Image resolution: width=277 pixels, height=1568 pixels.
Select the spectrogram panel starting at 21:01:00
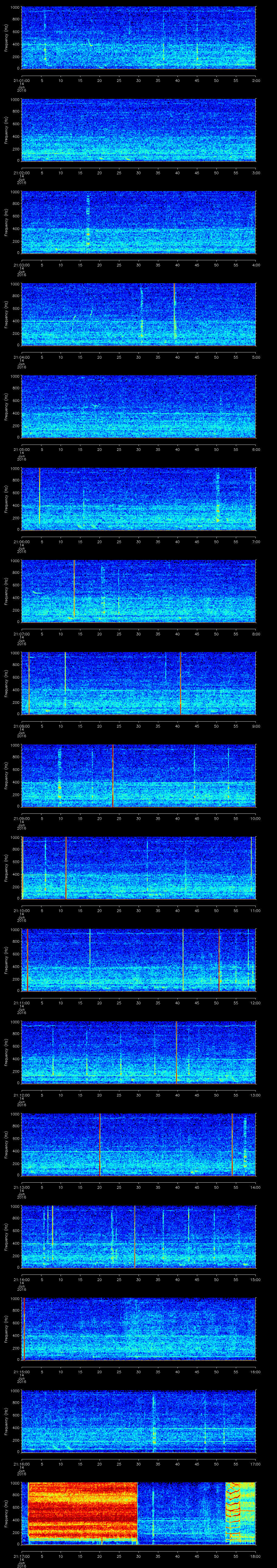(x=138, y=37)
